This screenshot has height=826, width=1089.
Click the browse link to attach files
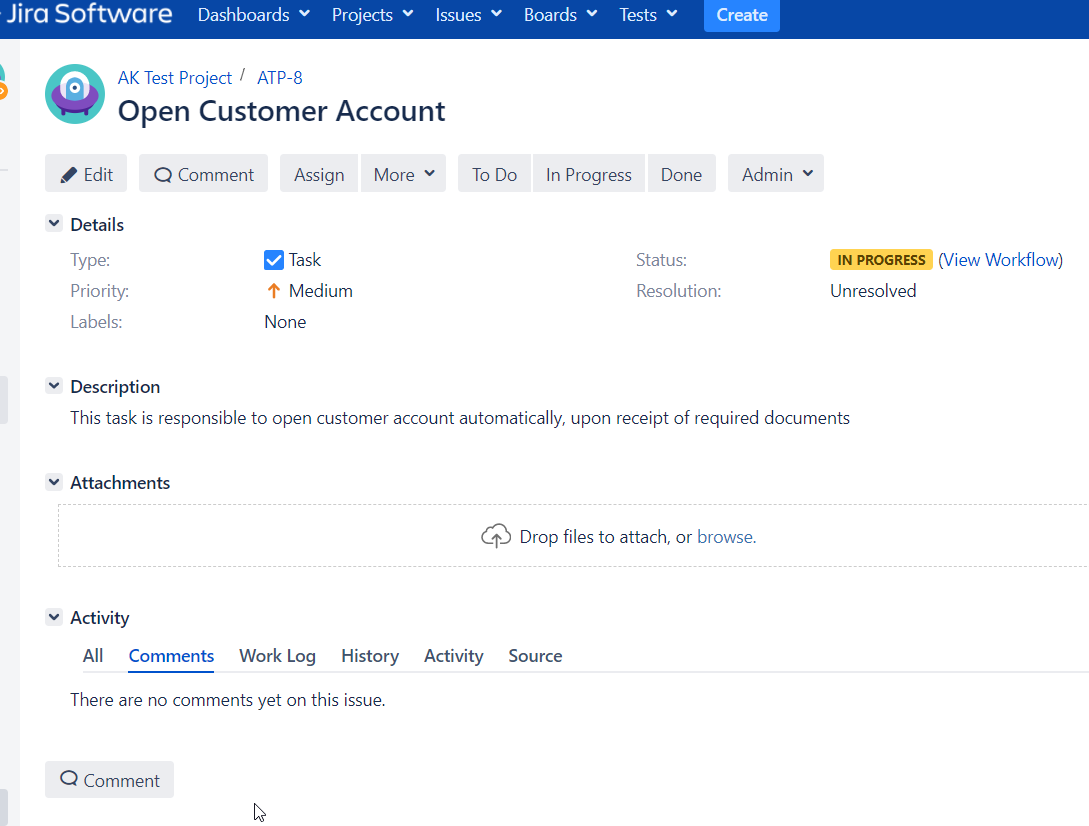pos(725,537)
